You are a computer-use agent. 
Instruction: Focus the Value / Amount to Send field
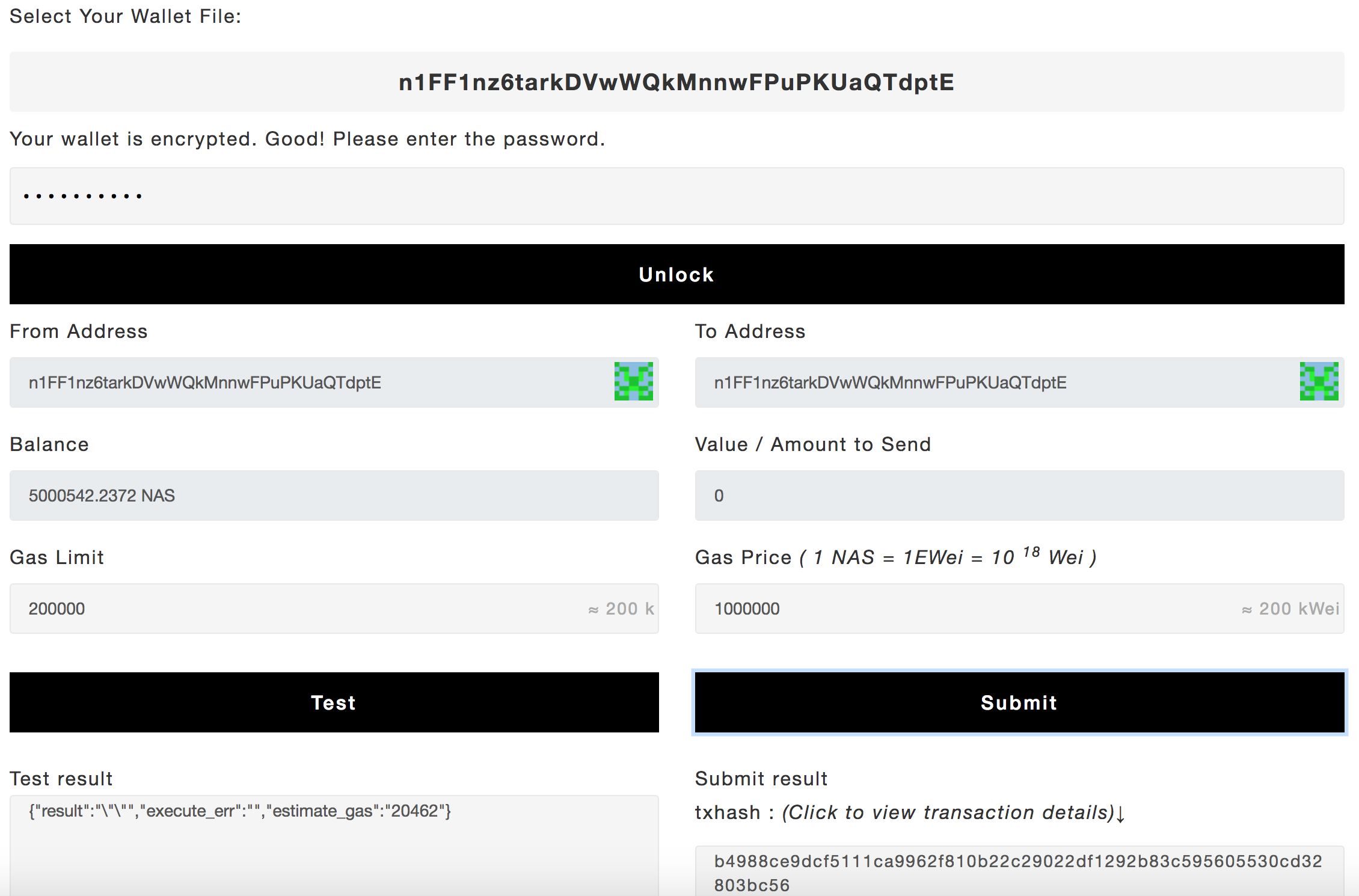tap(1019, 496)
